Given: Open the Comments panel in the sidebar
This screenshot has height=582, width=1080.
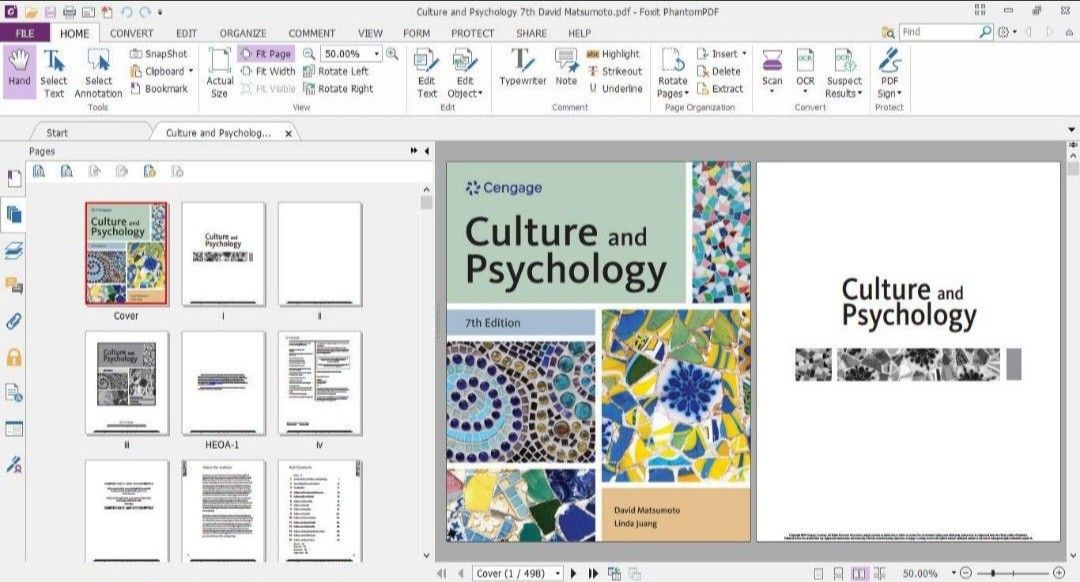Looking at the screenshot, I should click(12, 283).
